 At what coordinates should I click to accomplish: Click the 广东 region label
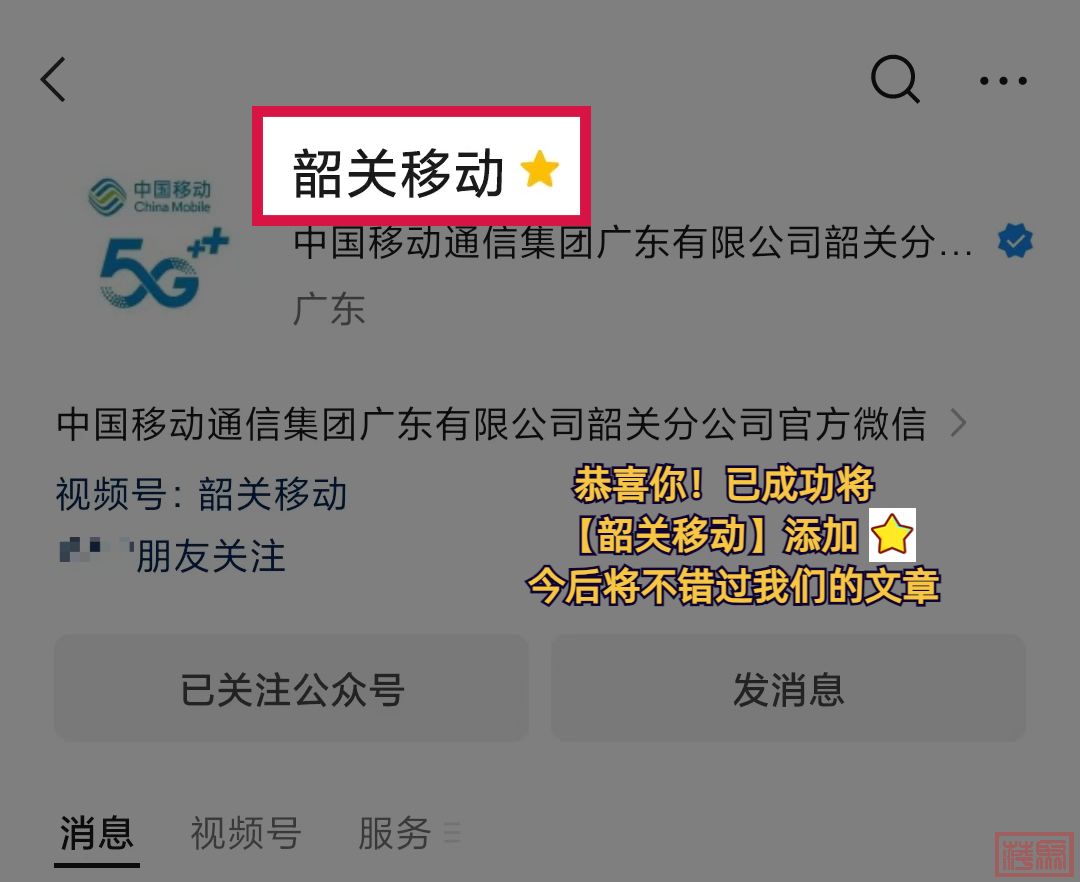click(329, 308)
